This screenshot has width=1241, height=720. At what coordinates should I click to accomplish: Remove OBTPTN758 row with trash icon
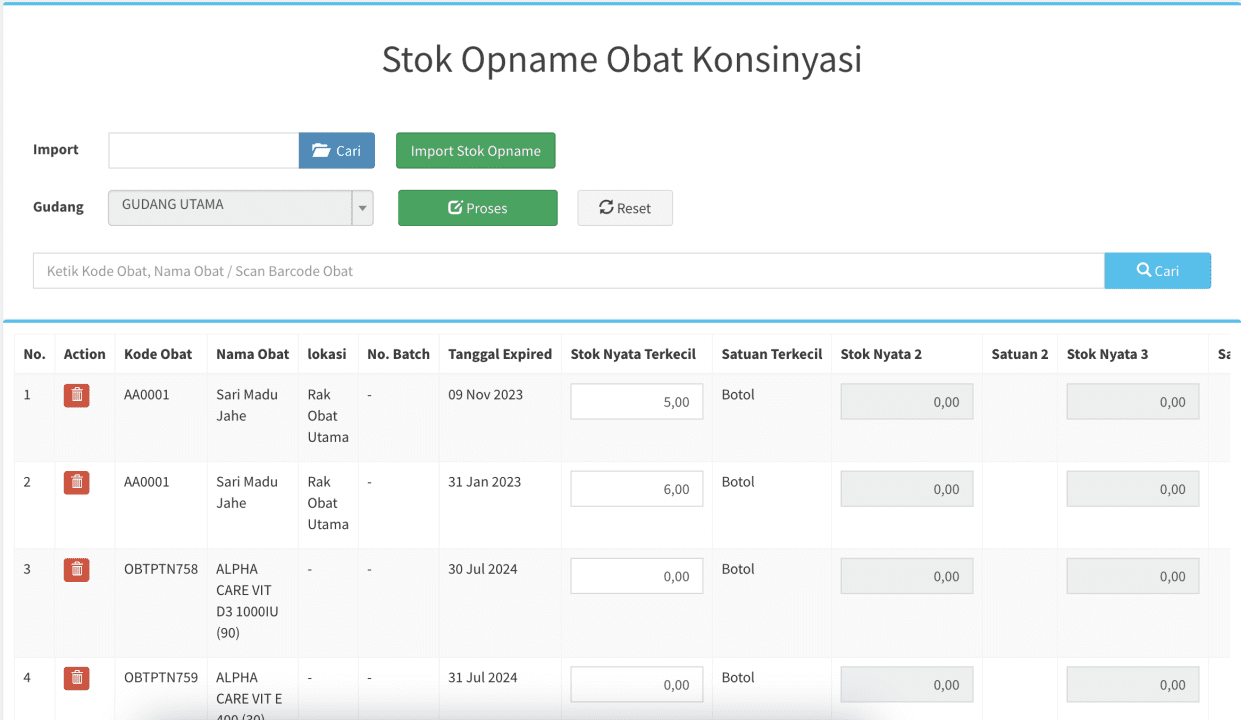click(x=77, y=569)
